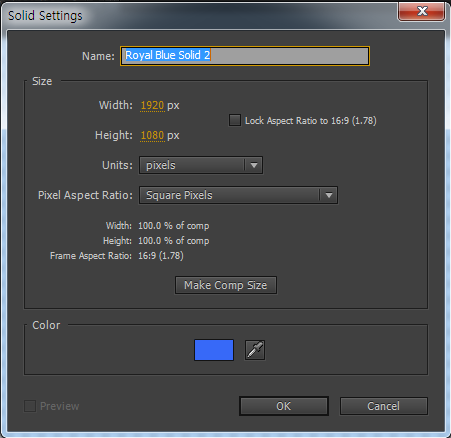Click the Solid Settings title text
The width and height of the screenshot is (451, 438).
45,16
